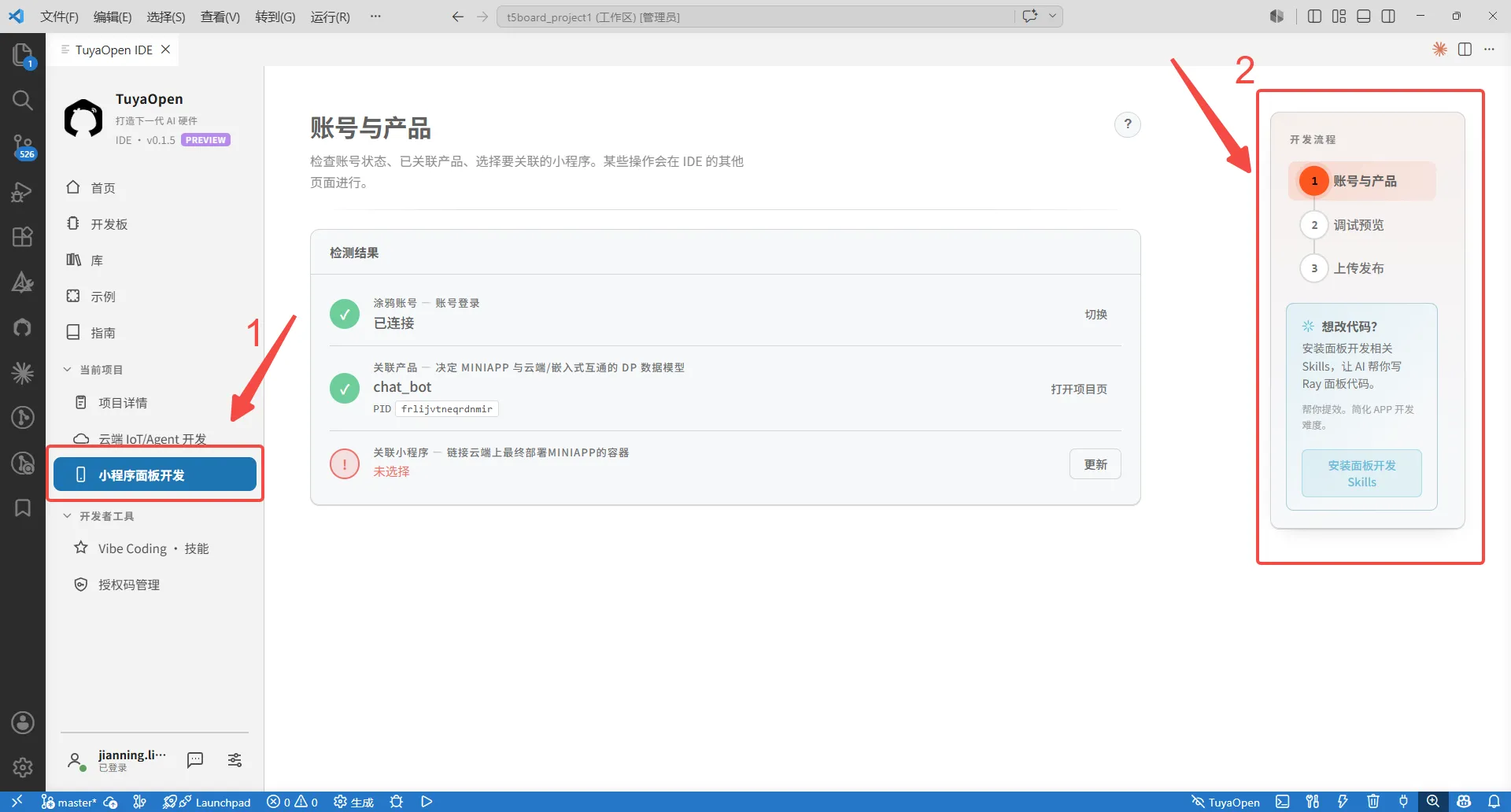Image resolution: width=1511 pixels, height=812 pixels.
Task: Click the trash icon in status bar
Action: 1373,802
